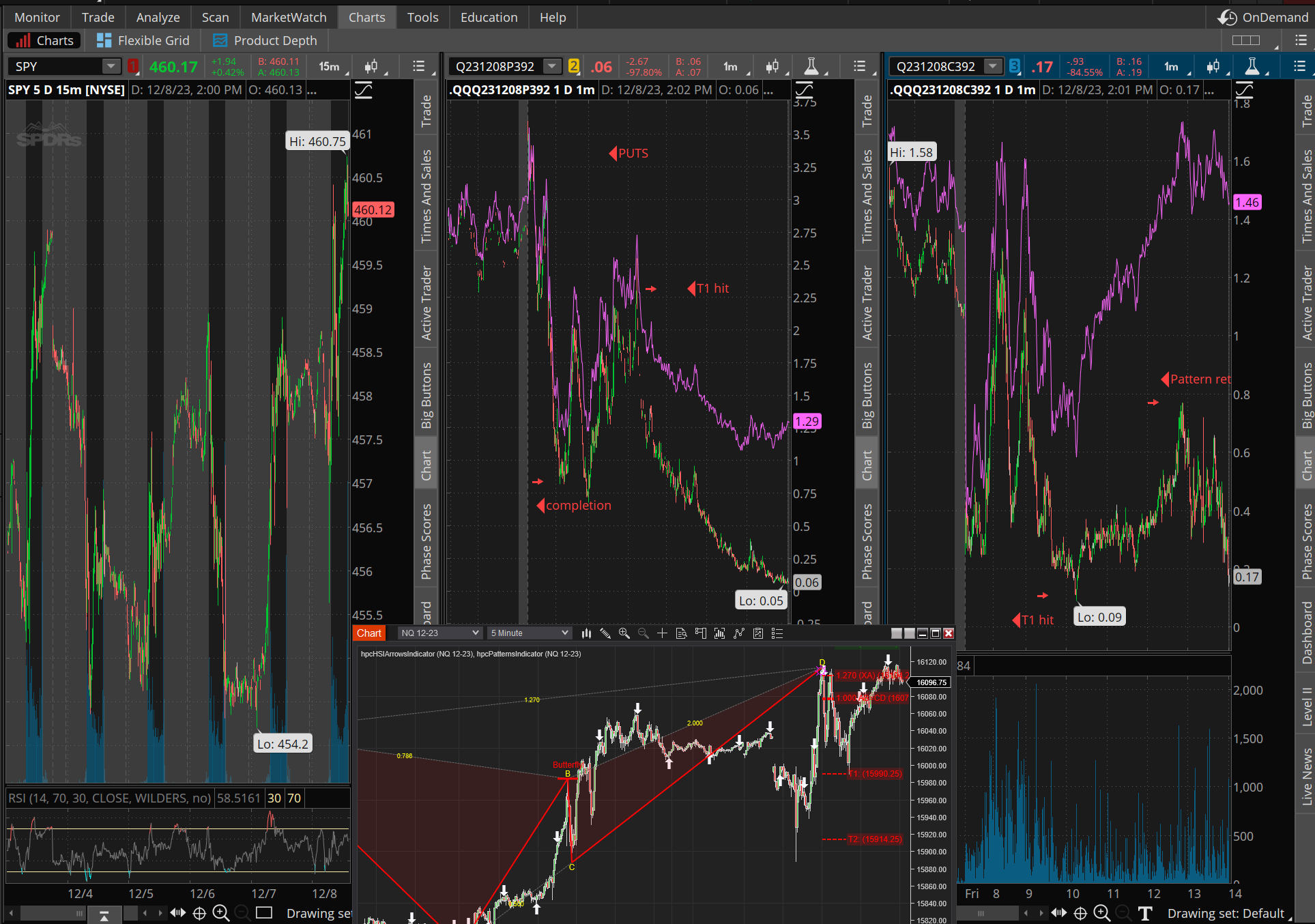Open OnDemand replay icon
Image resolution: width=1315 pixels, height=924 pixels.
tap(1228, 17)
